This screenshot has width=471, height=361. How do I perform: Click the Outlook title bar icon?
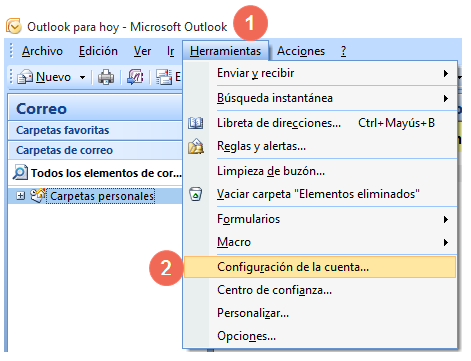tap(14, 26)
